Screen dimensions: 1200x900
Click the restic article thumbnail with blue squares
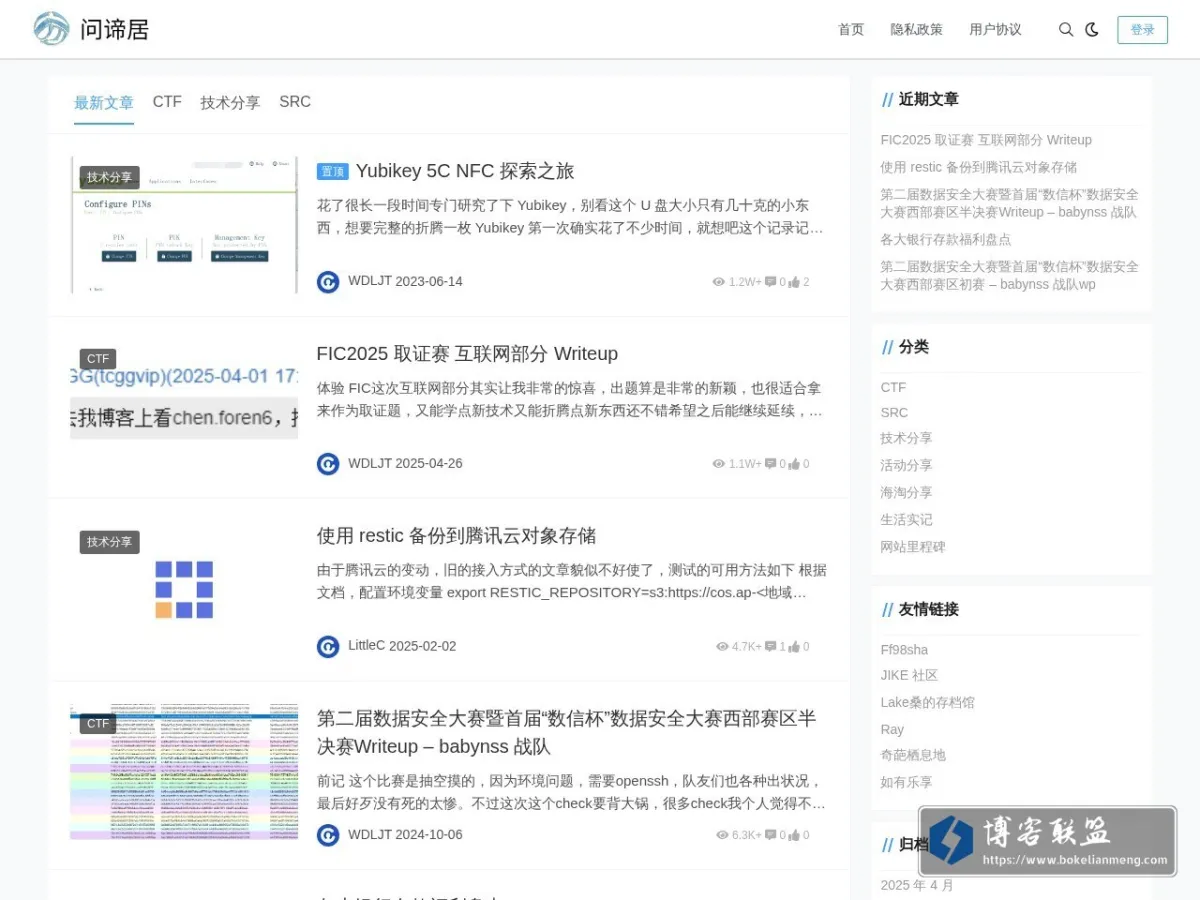point(184,589)
